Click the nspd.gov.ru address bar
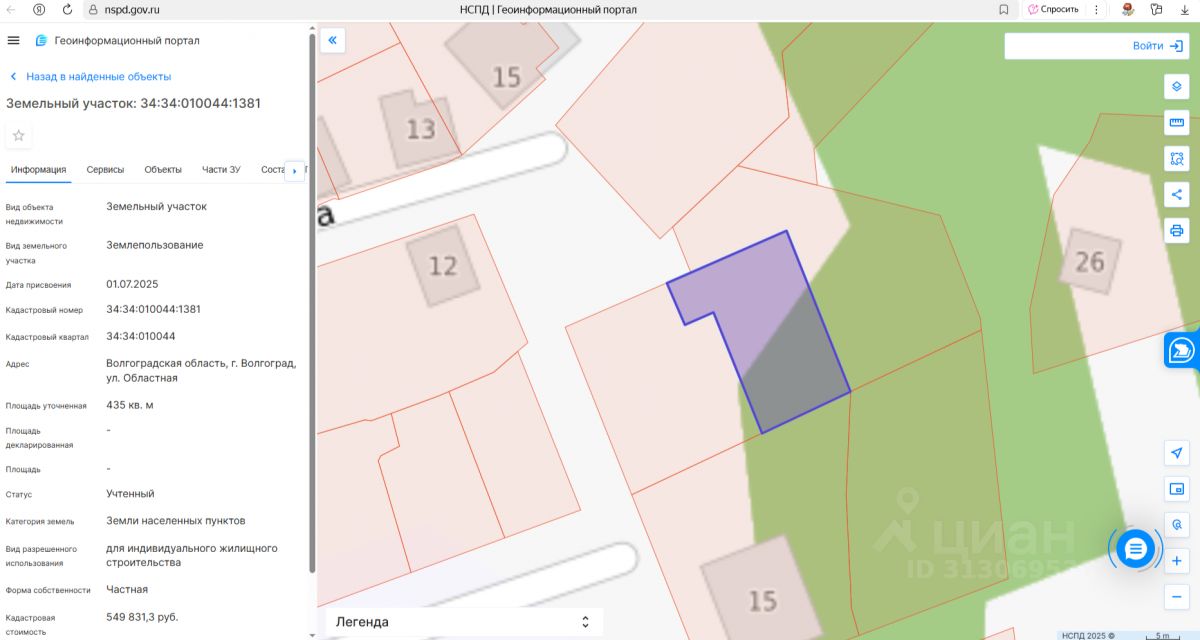 click(x=132, y=9)
